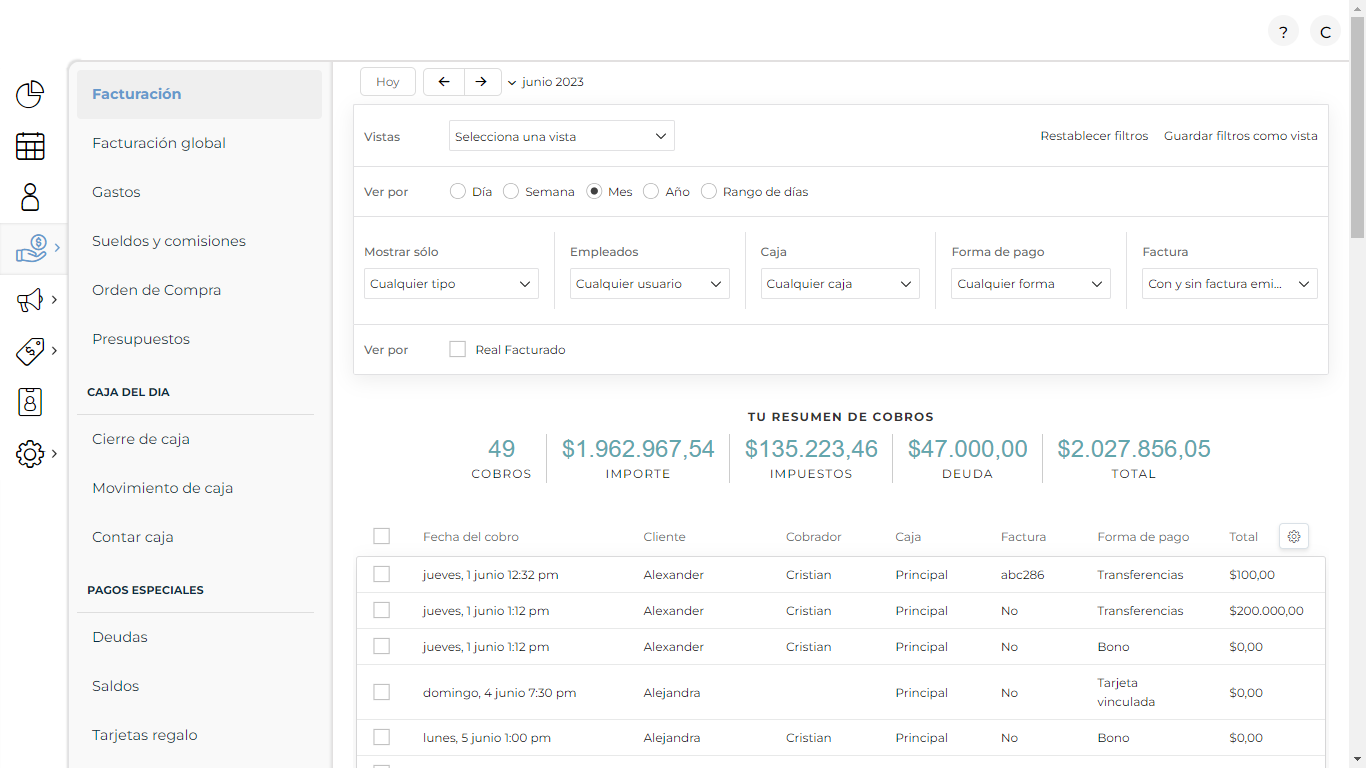Open the price tag sidebar icon
The image size is (1366, 768).
(x=30, y=351)
